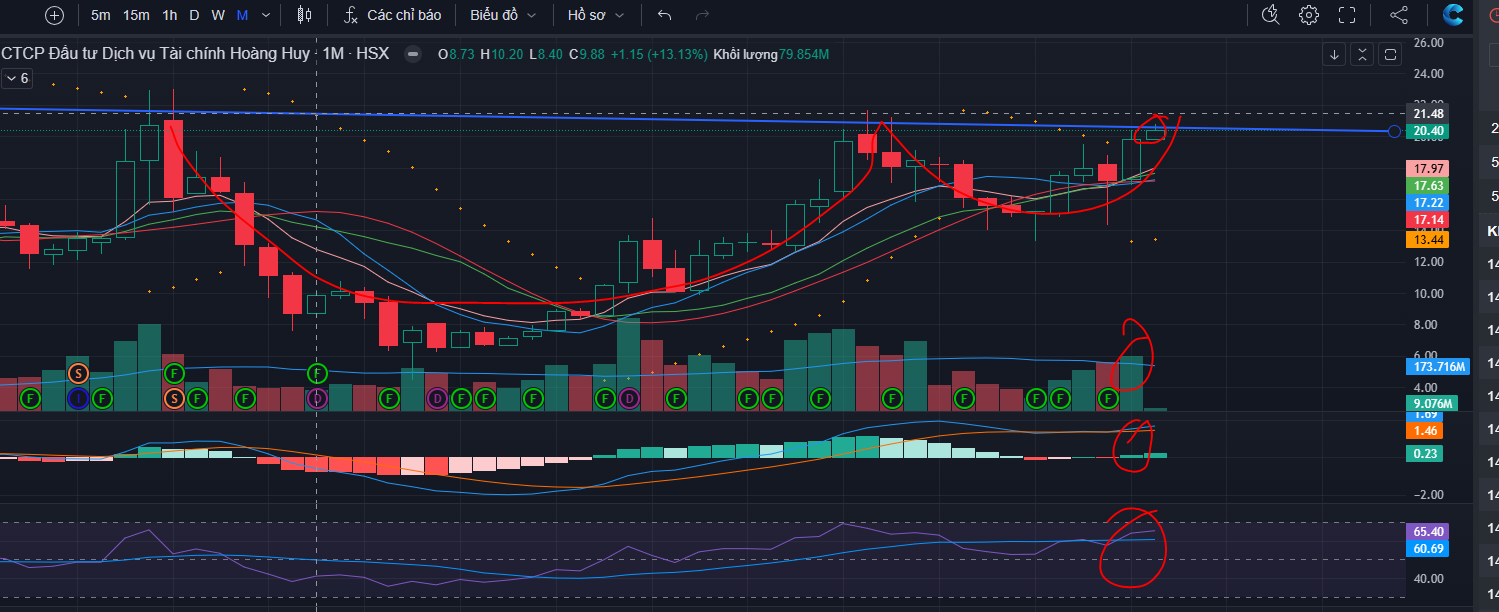
Task: Click the 17.97 moving average label
Action: pyautogui.click(x=1427, y=168)
